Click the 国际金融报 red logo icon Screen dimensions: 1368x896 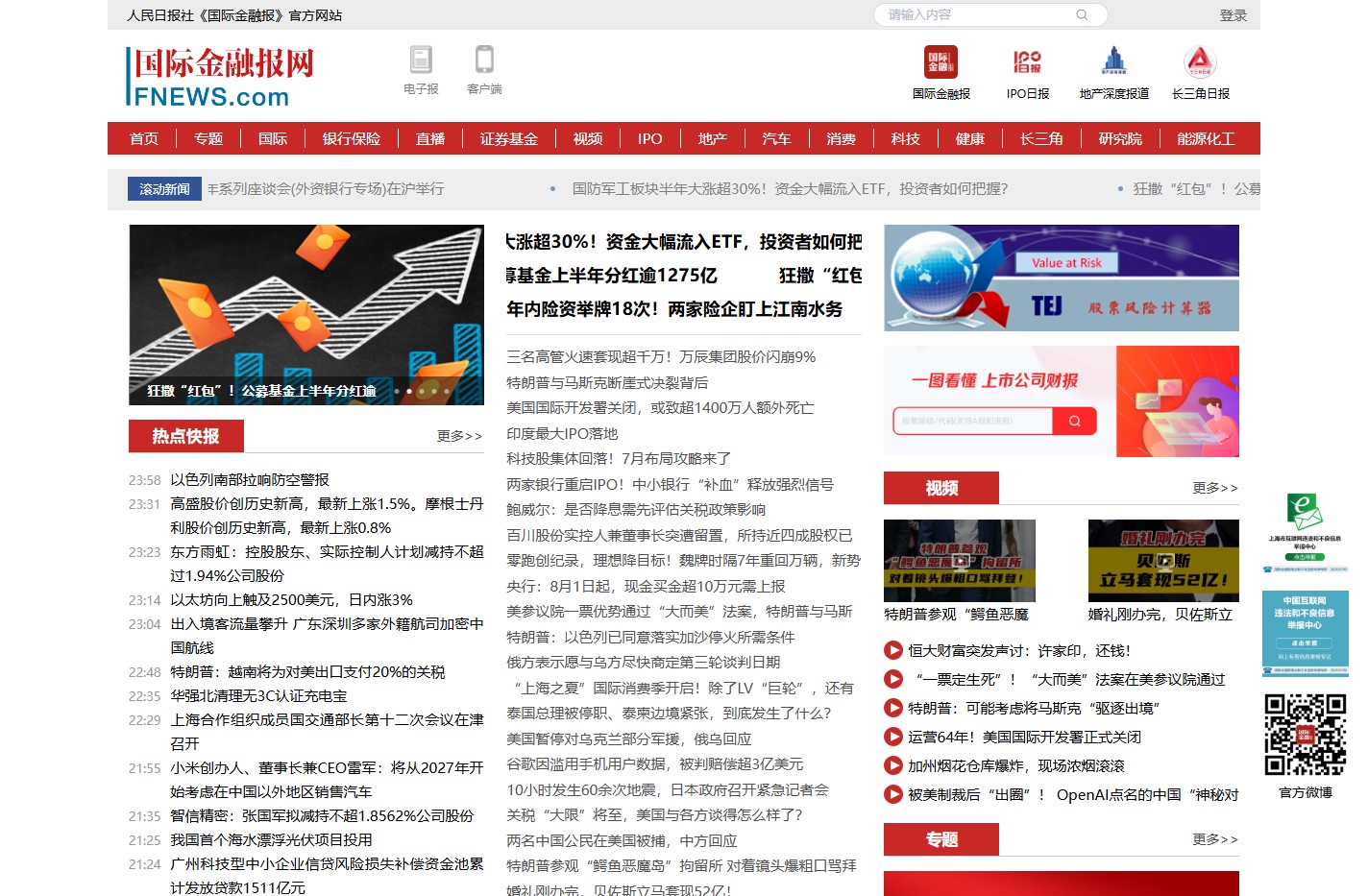coord(940,62)
